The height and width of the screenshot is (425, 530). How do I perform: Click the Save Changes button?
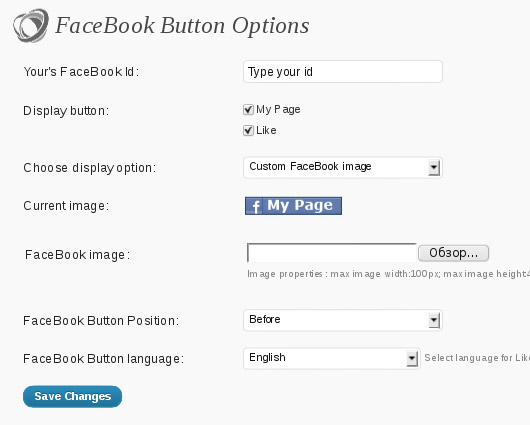[72, 397]
